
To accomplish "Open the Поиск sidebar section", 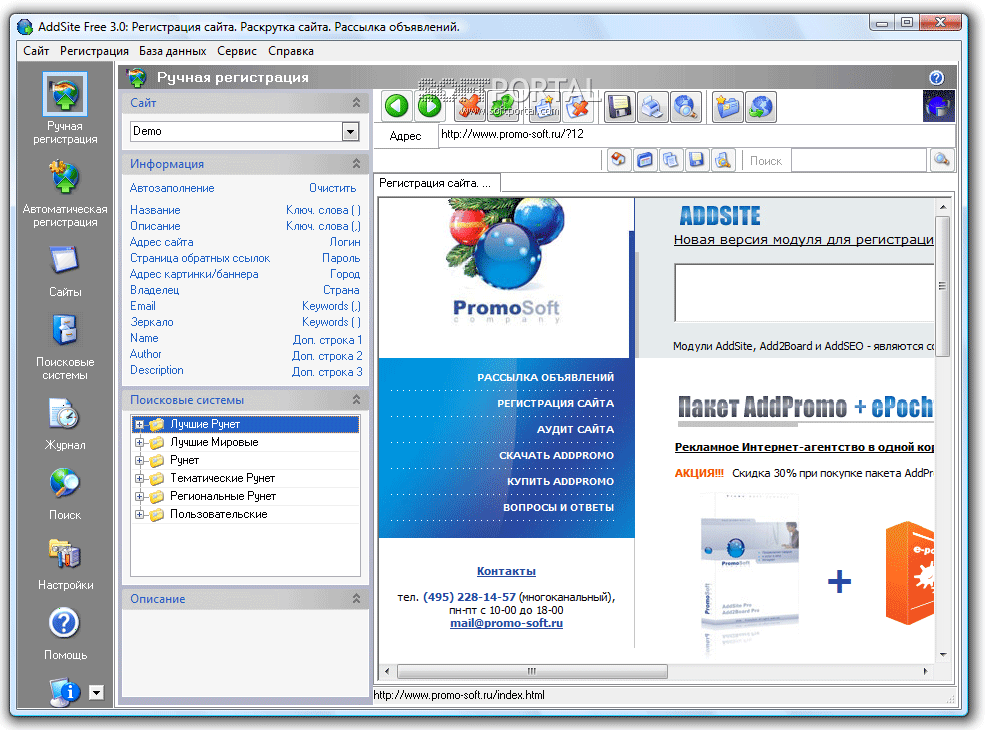I will point(65,494).
